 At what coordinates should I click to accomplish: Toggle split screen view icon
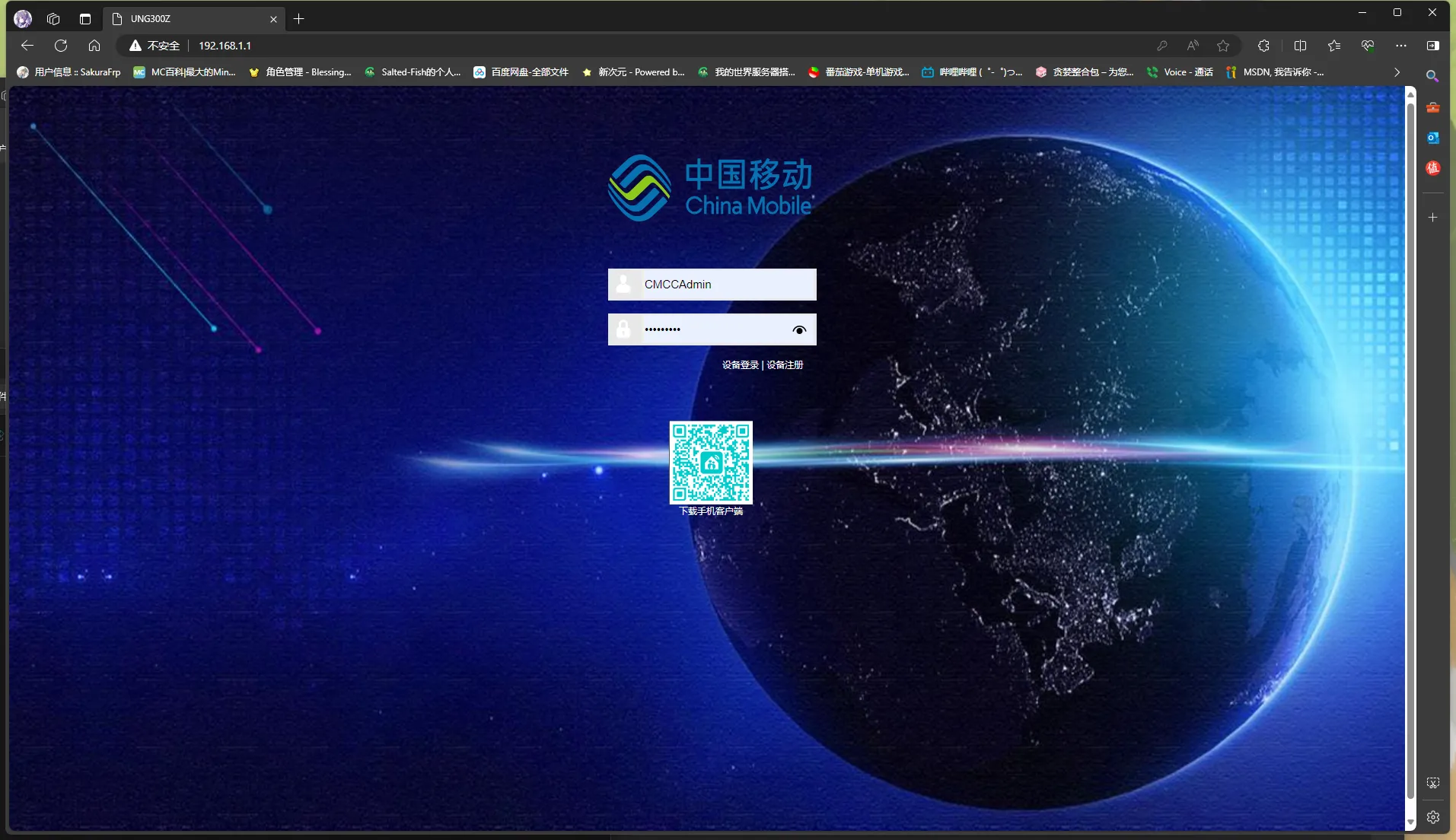pyautogui.click(x=1300, y=46)
